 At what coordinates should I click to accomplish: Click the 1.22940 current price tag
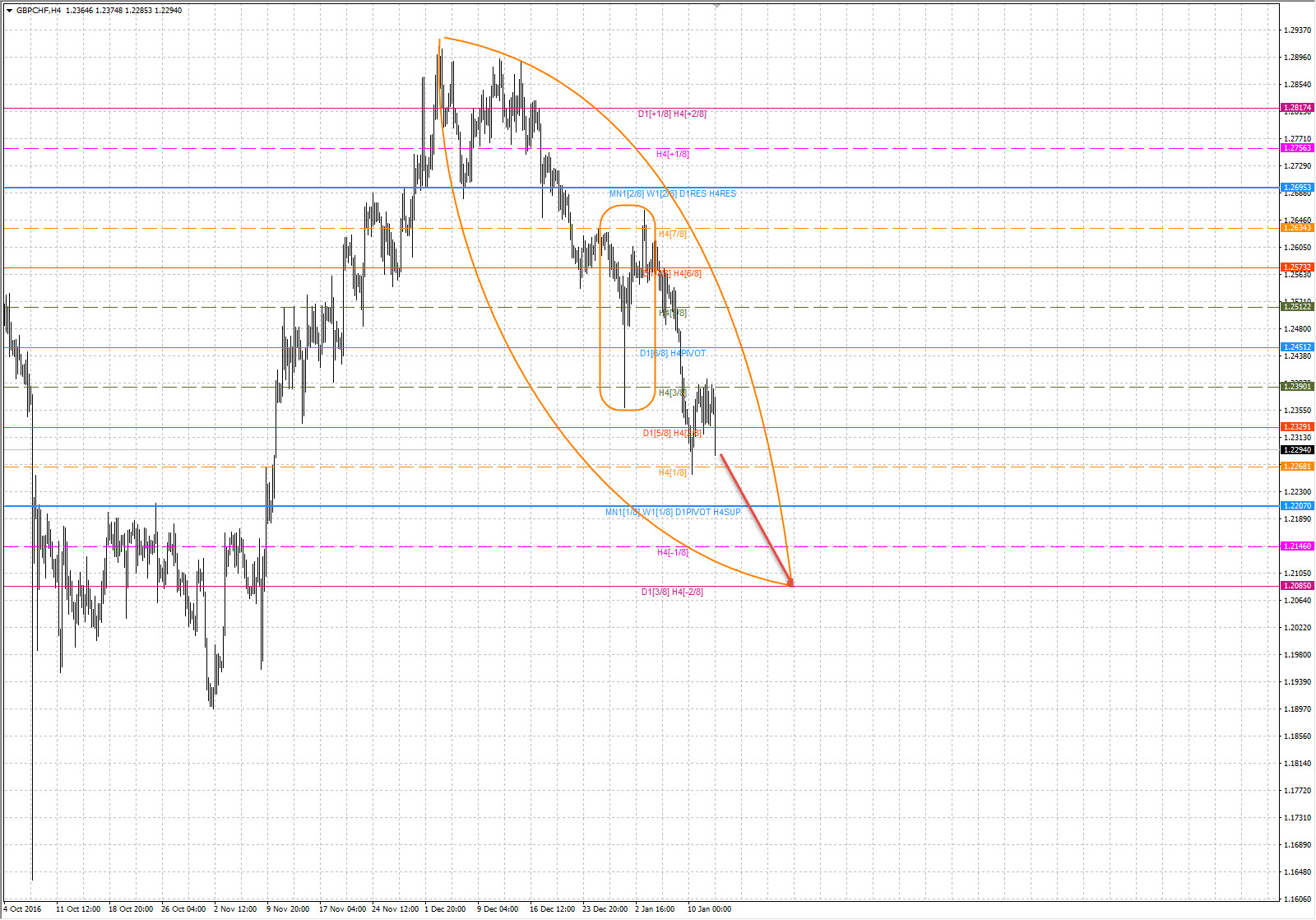pos(1297,450)
